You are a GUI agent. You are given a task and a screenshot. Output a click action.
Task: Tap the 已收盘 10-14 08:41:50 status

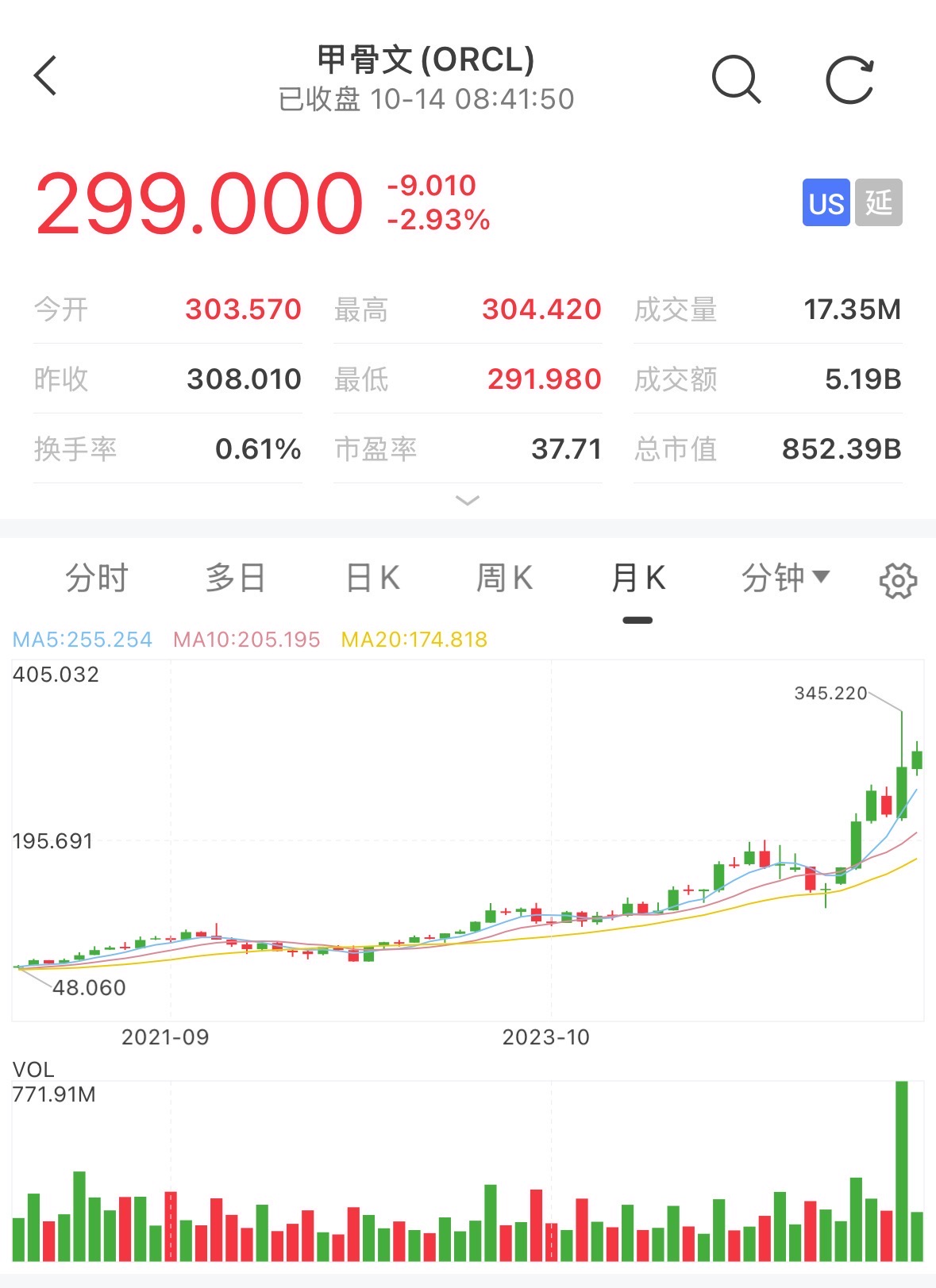click(426, 99)
